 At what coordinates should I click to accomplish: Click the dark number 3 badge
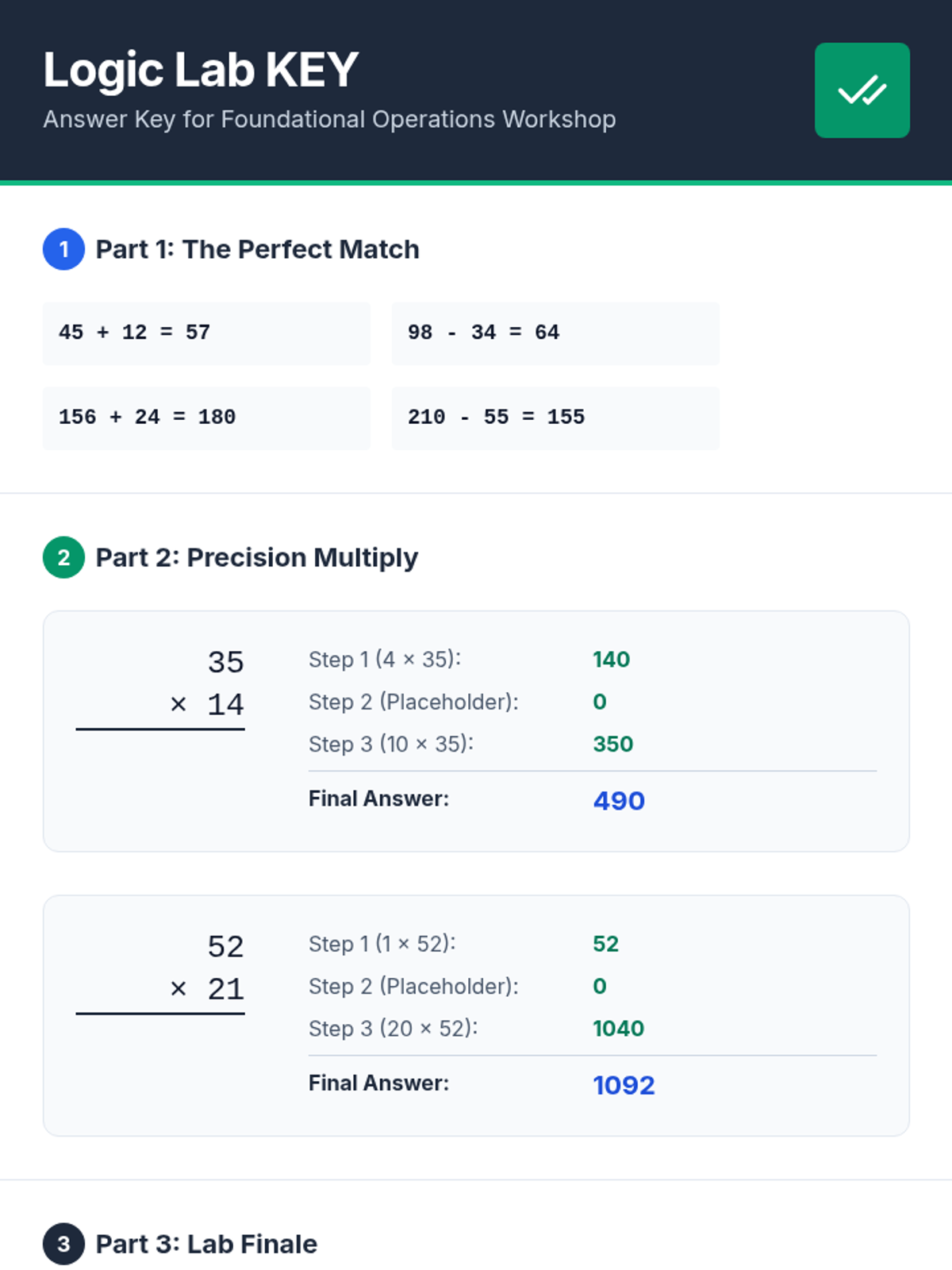(63, 1244)
